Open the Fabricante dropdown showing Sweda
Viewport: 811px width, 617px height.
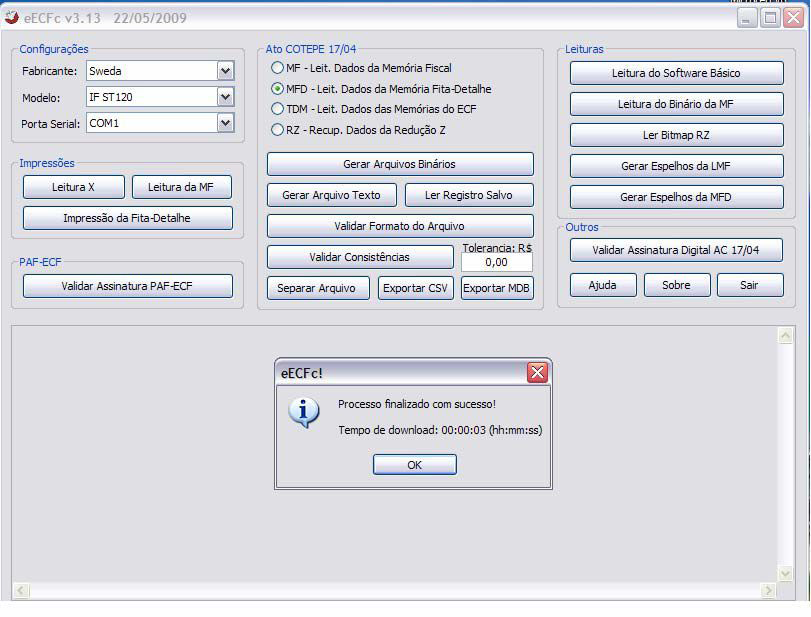coord(225,71)
